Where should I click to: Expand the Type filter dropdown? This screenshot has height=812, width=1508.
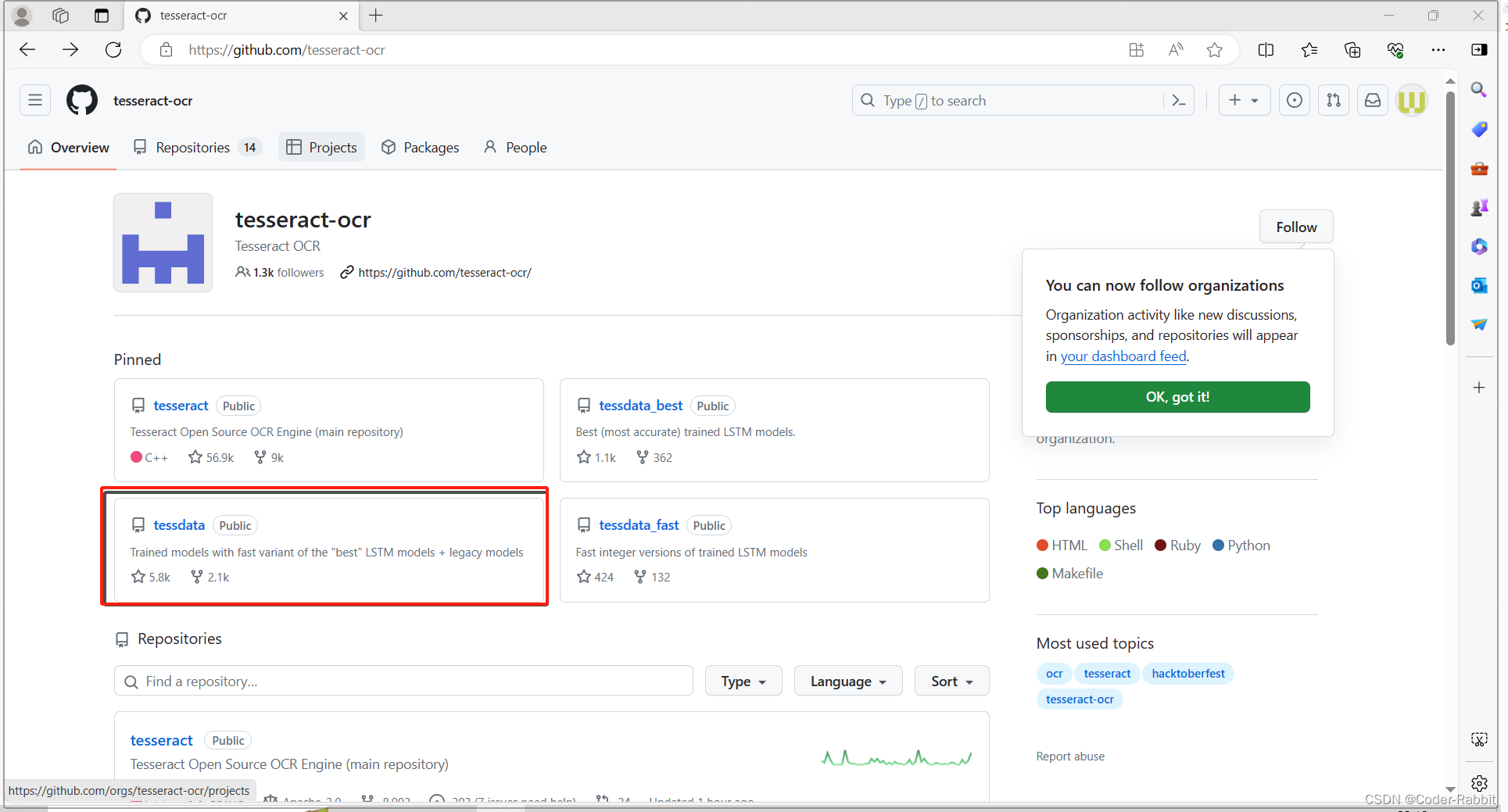pos(743,681)
